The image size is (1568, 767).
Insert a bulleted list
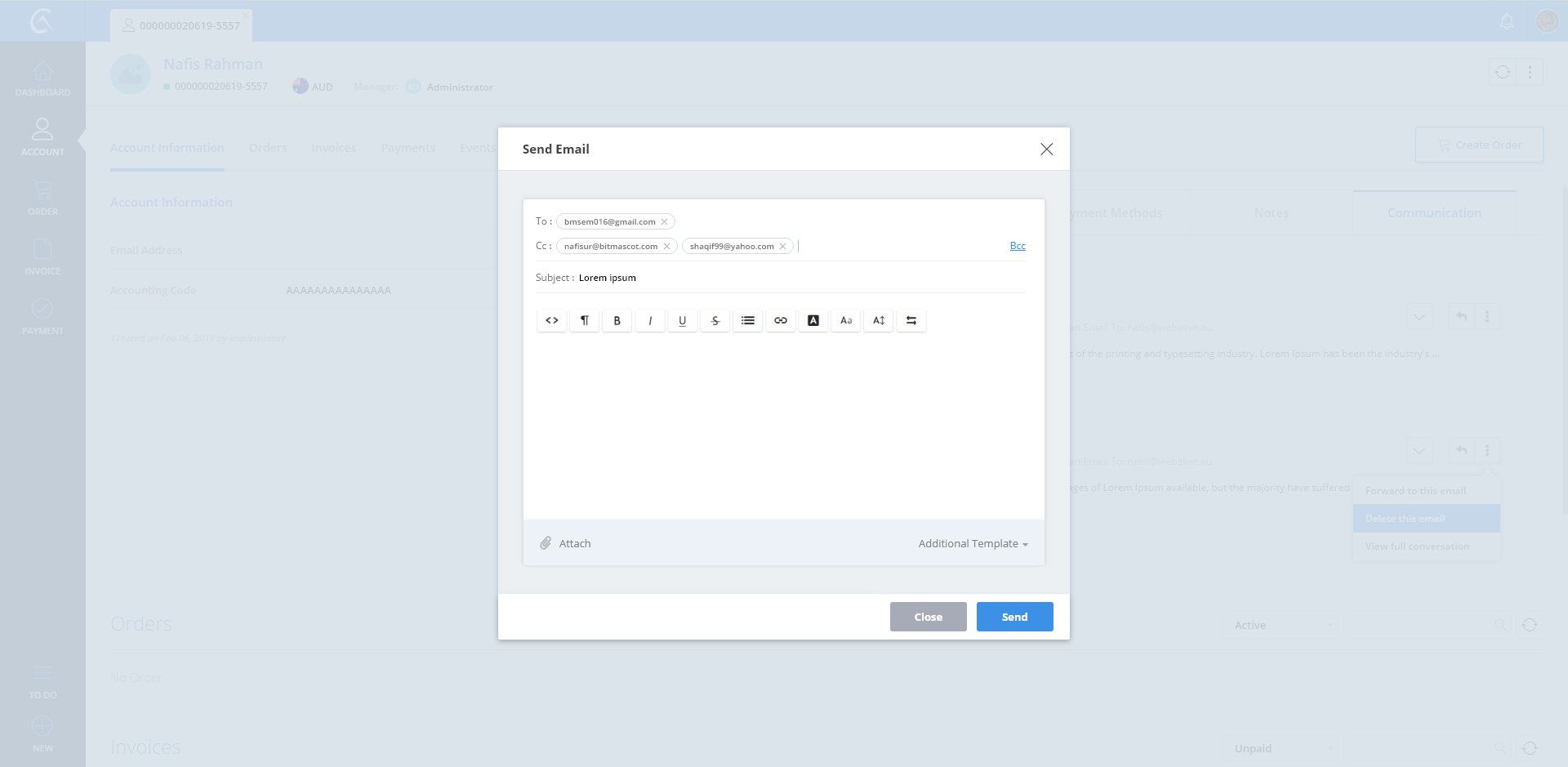pos(748,320)
